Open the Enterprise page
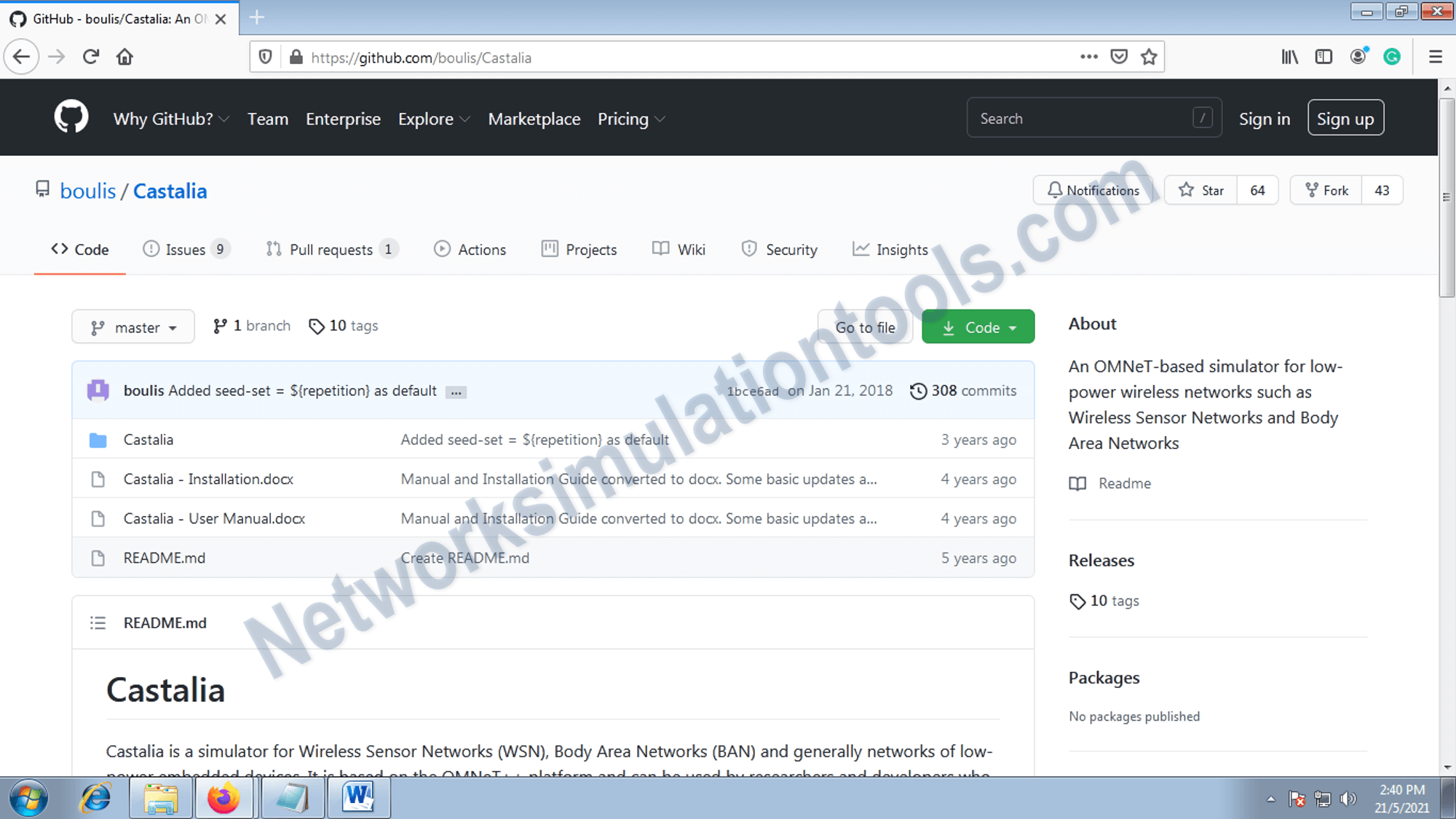 343,119
